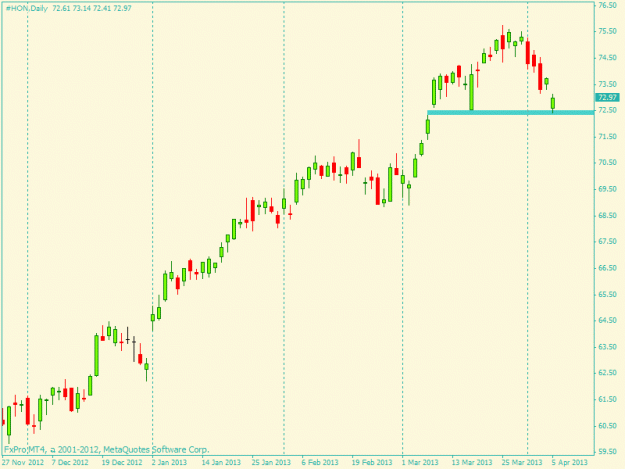
Task: Click the 73.50 price scale label
Action: coord(607,84)
